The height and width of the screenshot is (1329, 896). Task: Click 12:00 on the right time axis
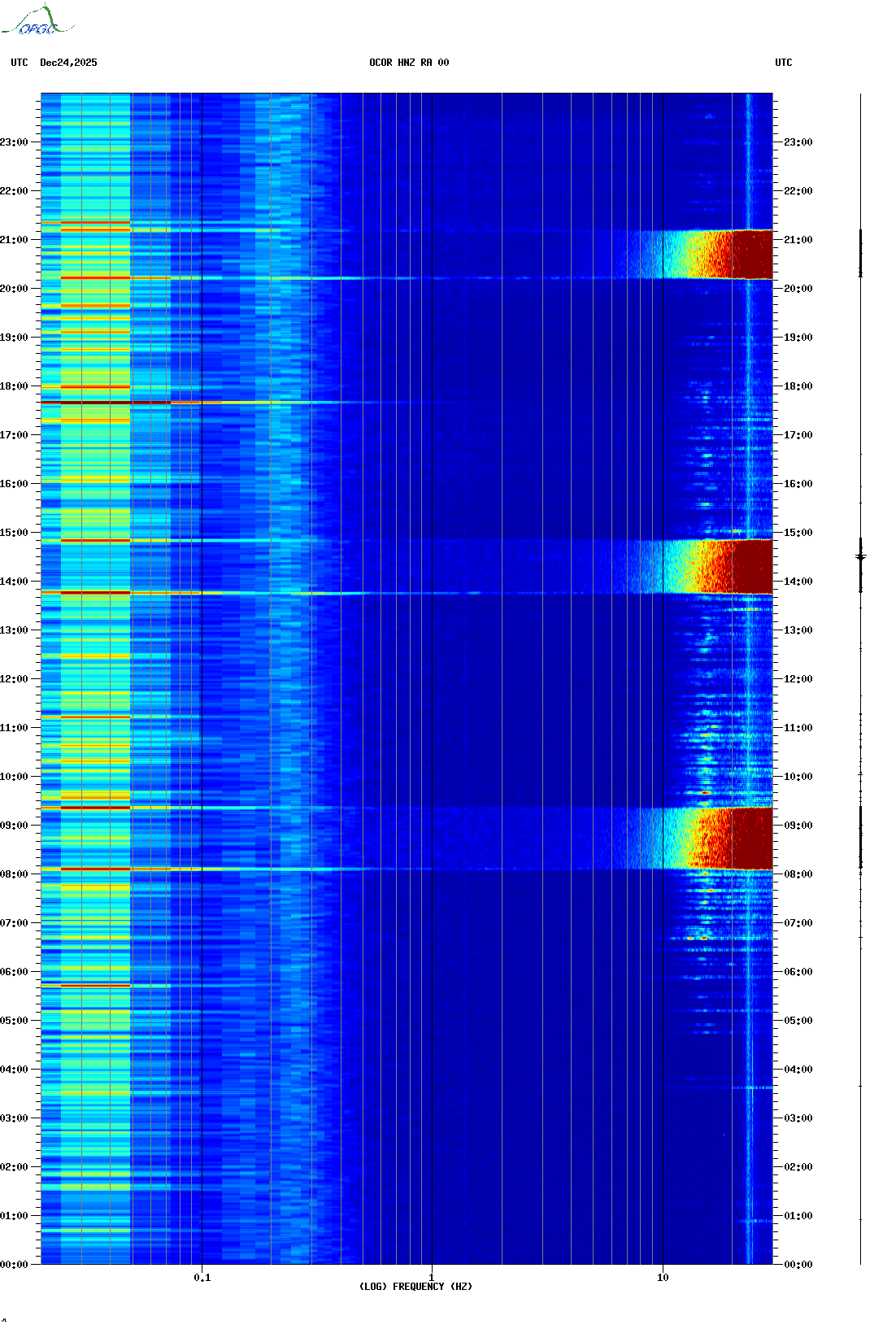click(x=798, y=679)
